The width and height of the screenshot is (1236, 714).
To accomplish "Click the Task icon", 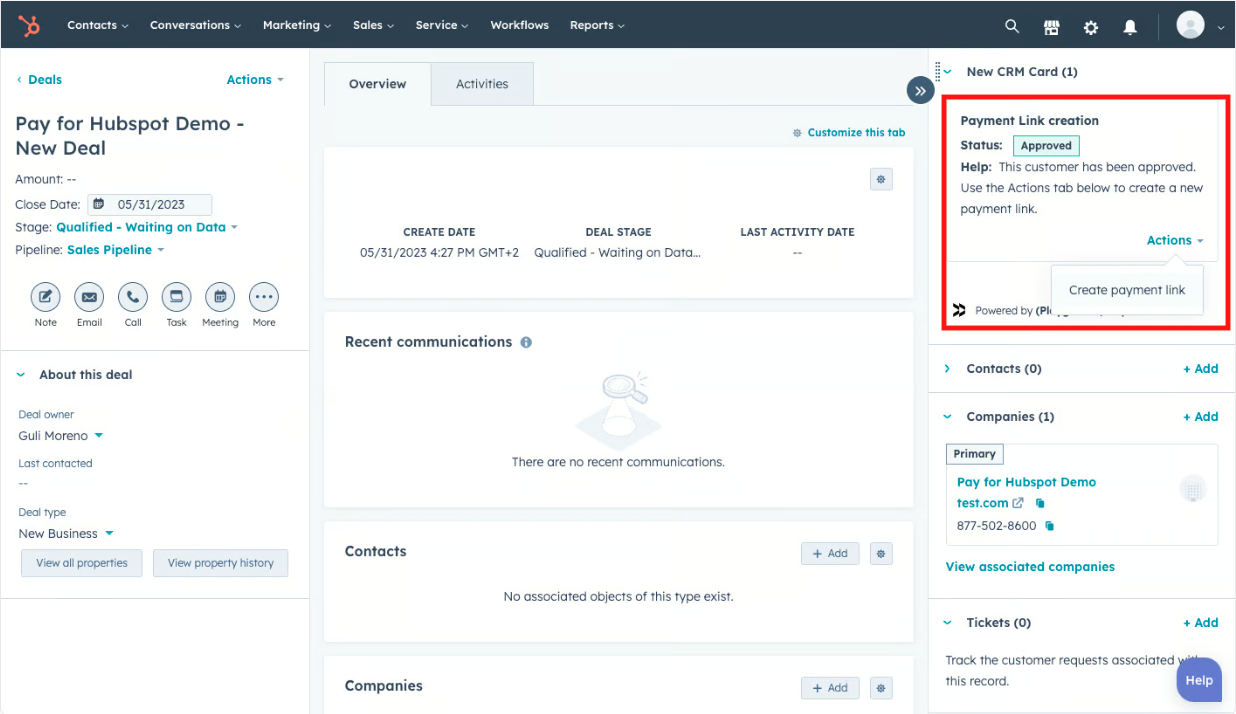I will [177, 297].
